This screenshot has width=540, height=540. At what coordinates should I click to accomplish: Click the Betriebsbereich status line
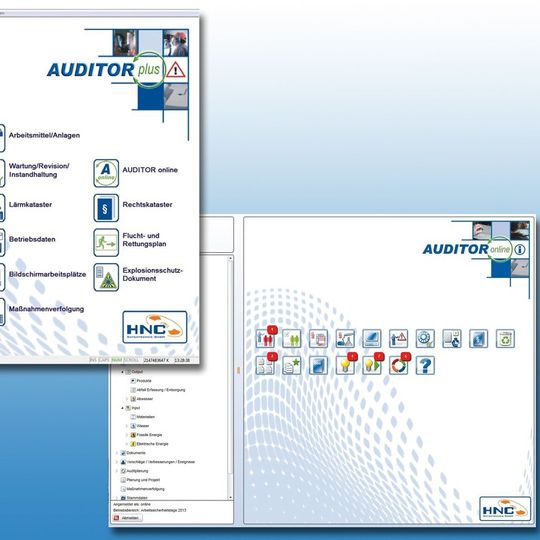[x=149, y=510]
